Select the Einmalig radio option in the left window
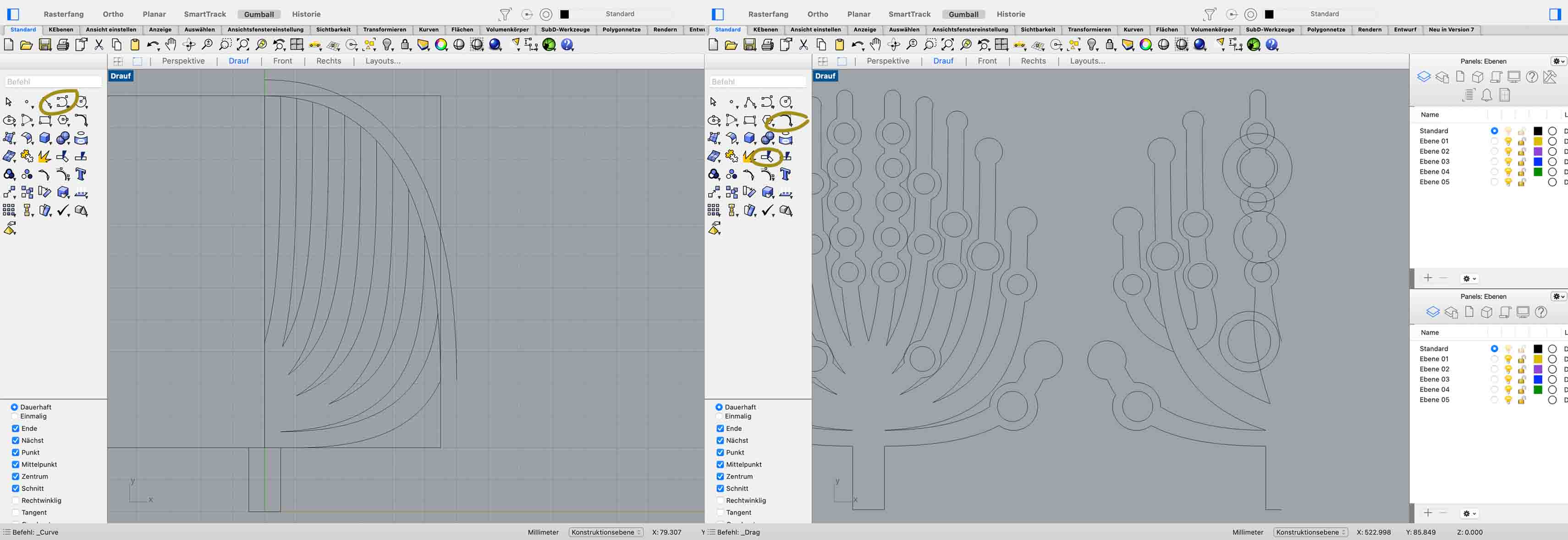This screenshot has width=1568, height=540. 15,416
